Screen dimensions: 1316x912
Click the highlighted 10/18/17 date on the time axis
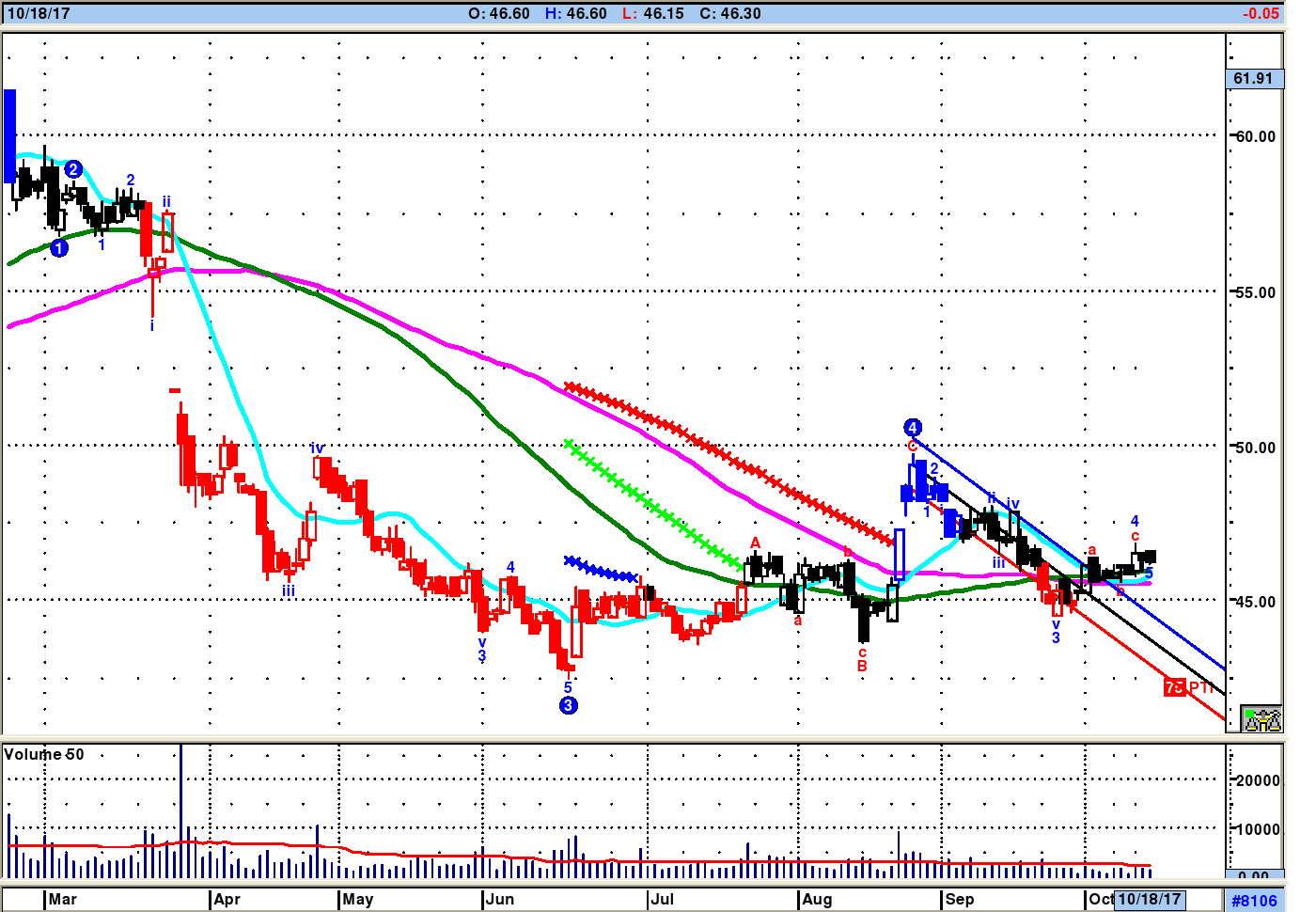(1149, 899)
